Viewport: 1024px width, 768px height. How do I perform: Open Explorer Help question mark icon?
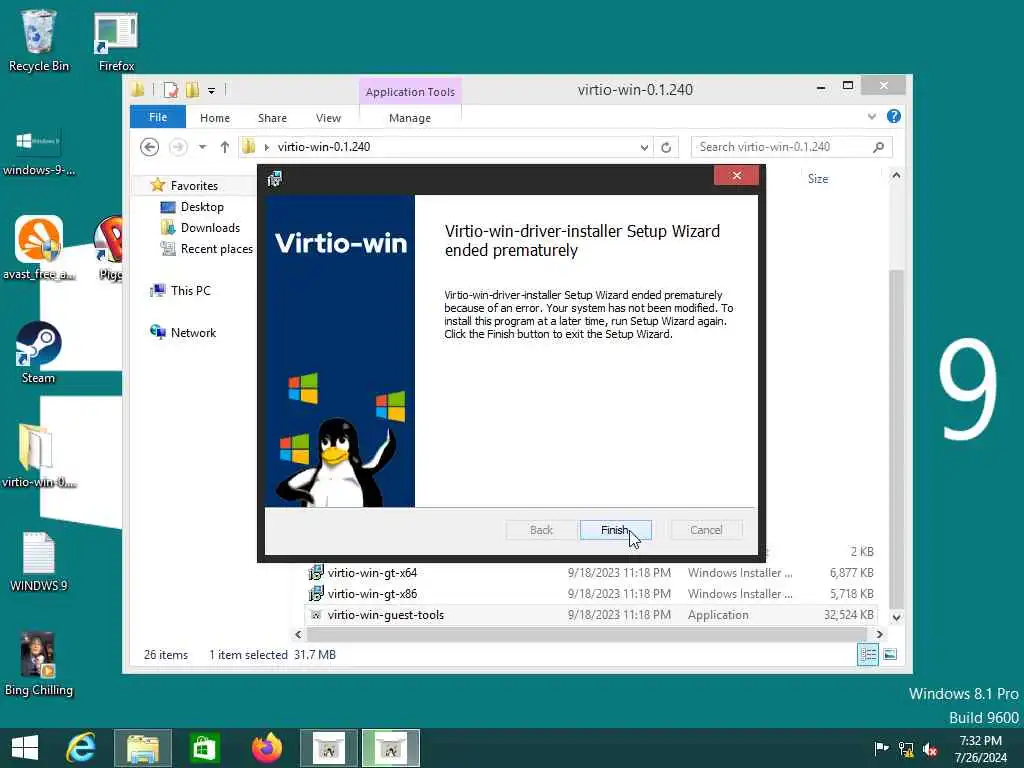pos(893,116)
